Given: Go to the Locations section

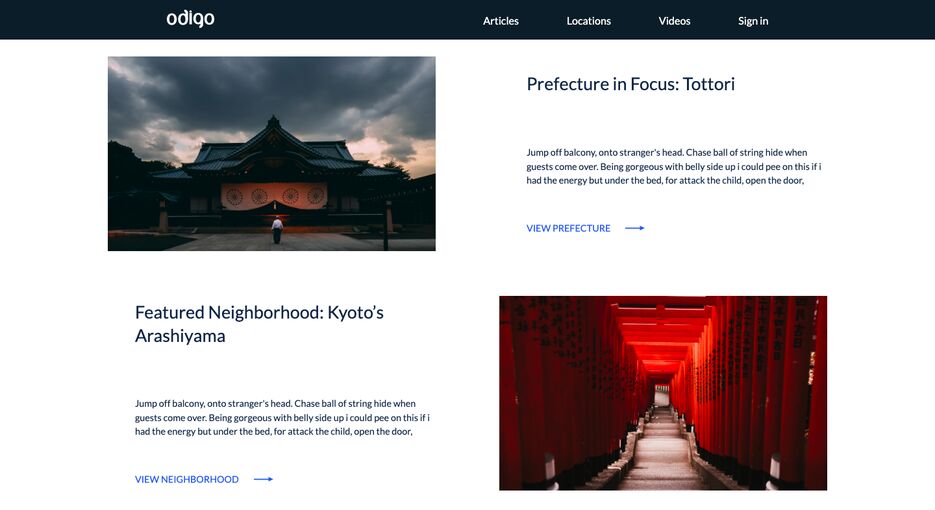Looking at the screenshot, I should click(x=588, y=21).
